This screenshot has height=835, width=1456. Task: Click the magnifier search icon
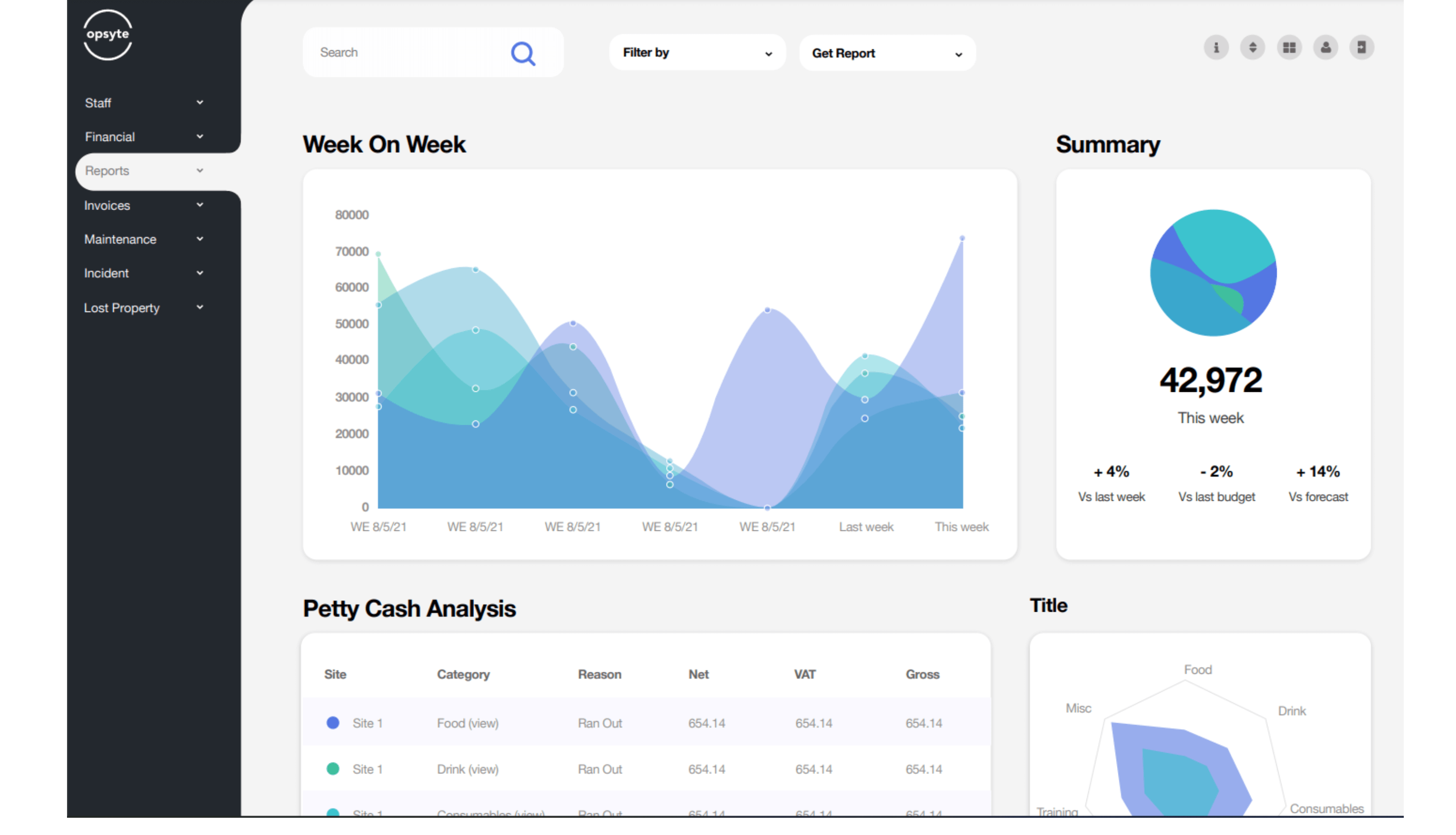pyautogui.click(x=523, y=53)
